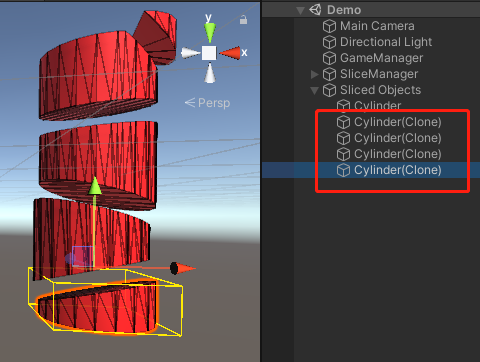Click the Unity scene icon beside Demo
Image resolution: width=480 pixels, height=362 pixels.
[315, 9]
